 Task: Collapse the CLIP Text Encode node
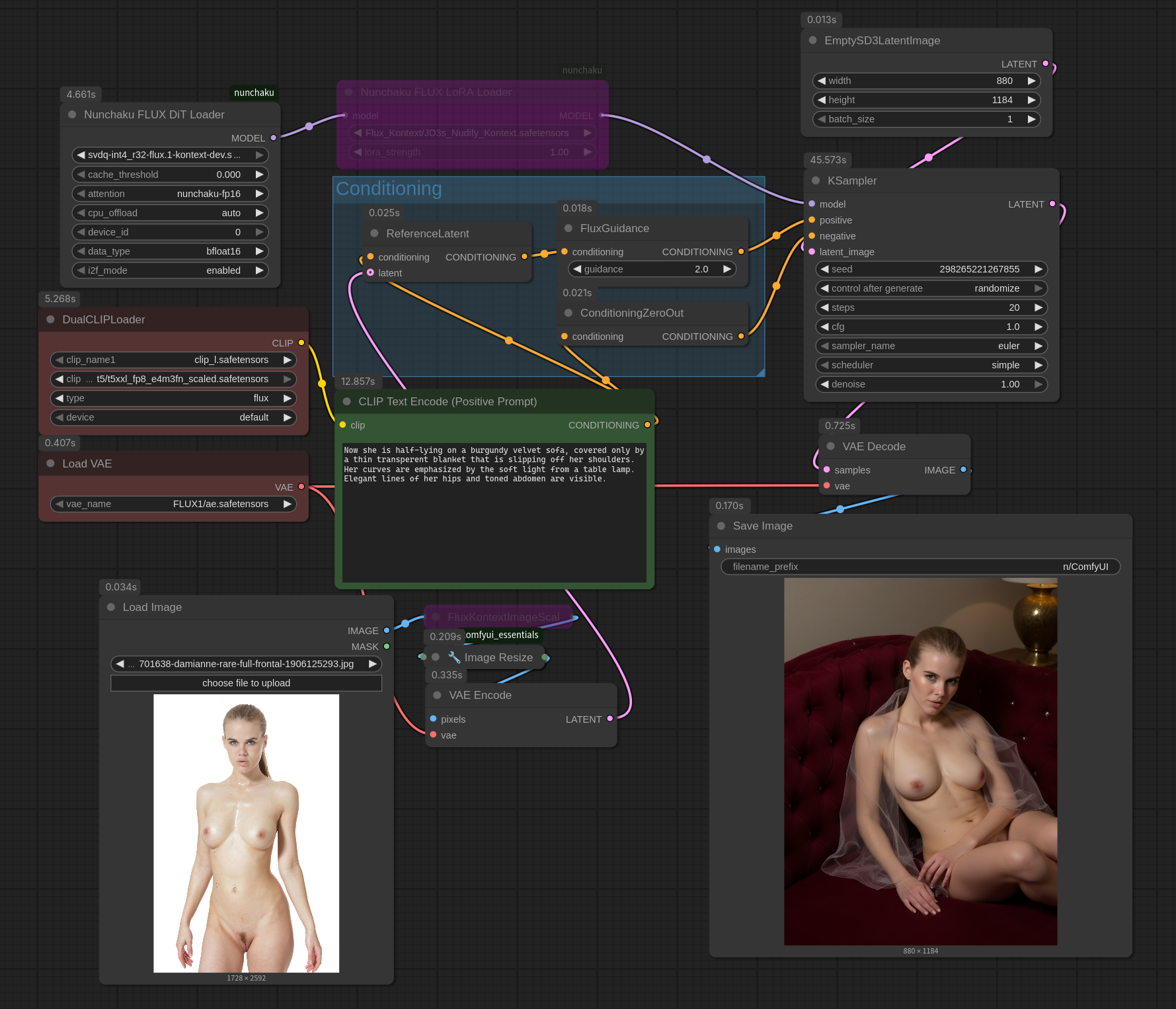click(x=346, y=401)
